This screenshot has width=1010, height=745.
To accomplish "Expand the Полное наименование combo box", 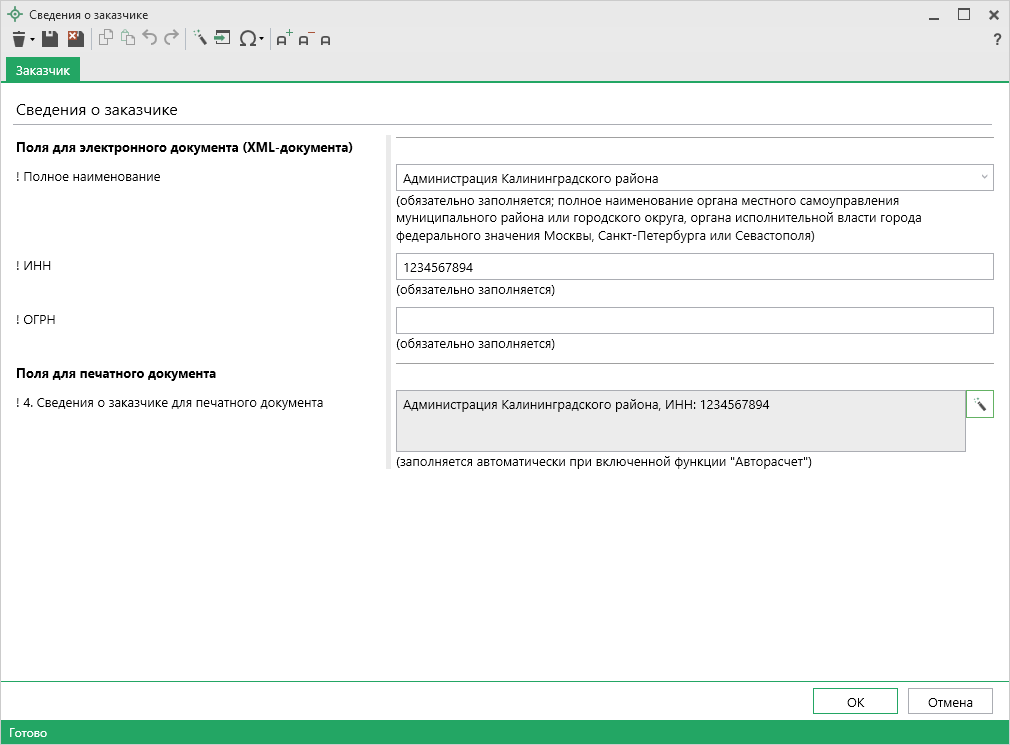I will (984, 178).
